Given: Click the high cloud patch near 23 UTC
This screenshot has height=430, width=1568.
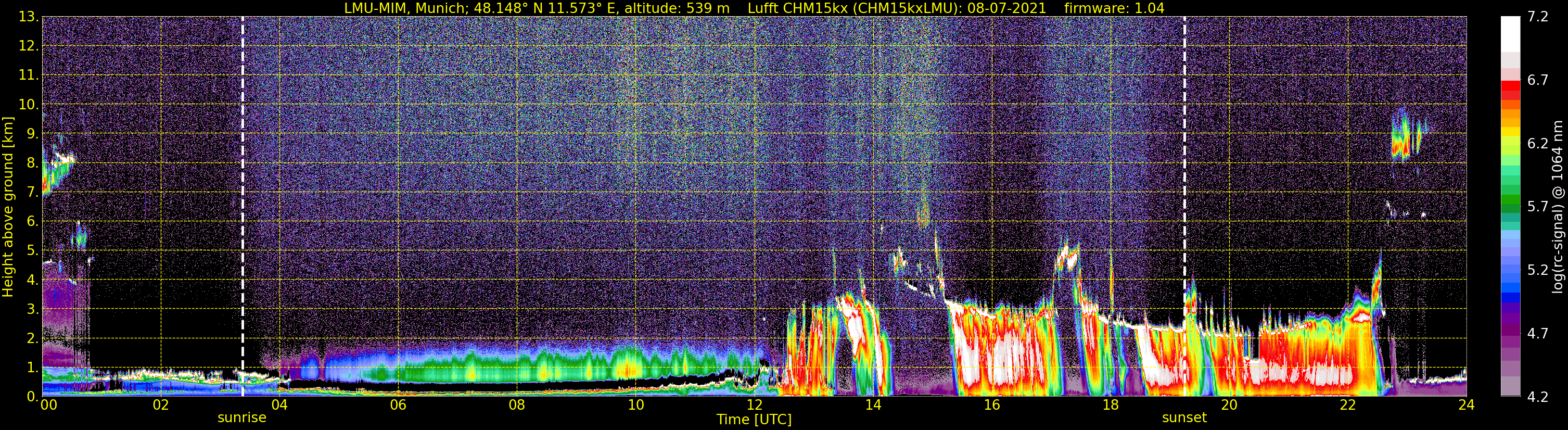Looking at the screenshot, I should [x=1409, y=135].
